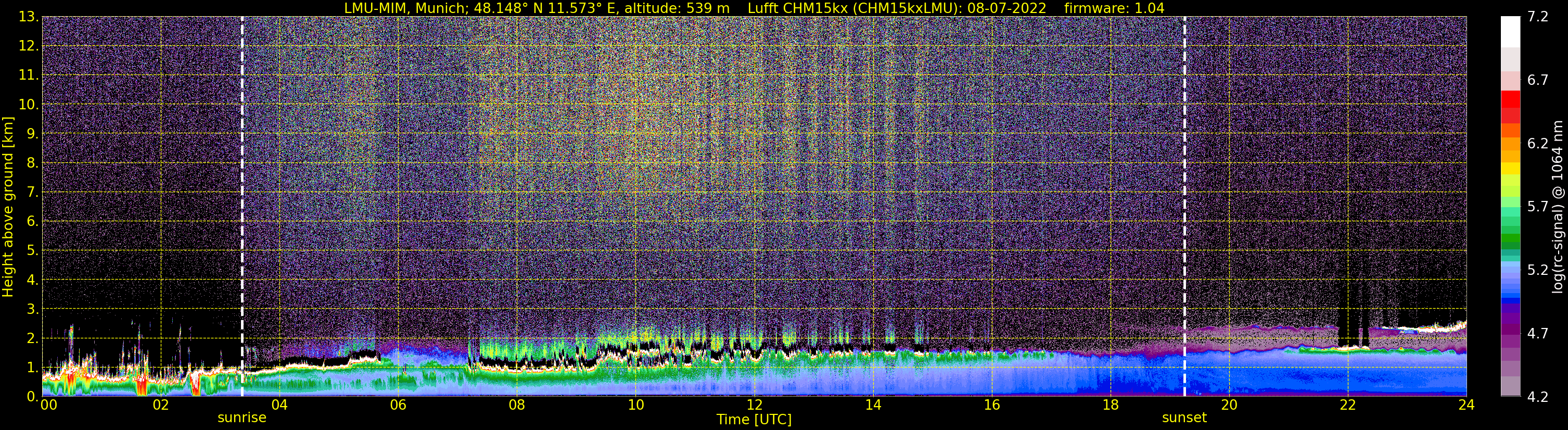Click the white dashed sunset marker line
1568x430 pixels.
pos(1184,206)
